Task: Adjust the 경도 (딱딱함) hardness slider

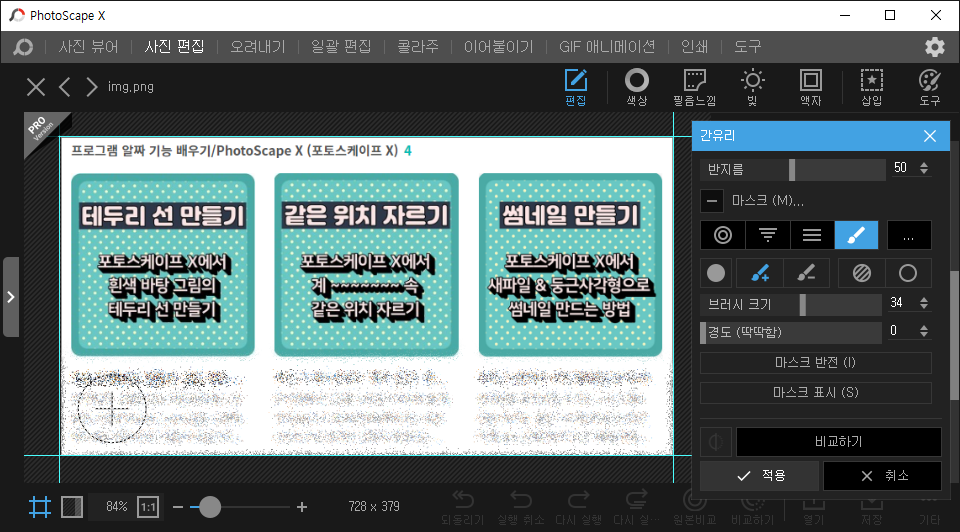Action: pyautogui.click(x=791, y=332)
